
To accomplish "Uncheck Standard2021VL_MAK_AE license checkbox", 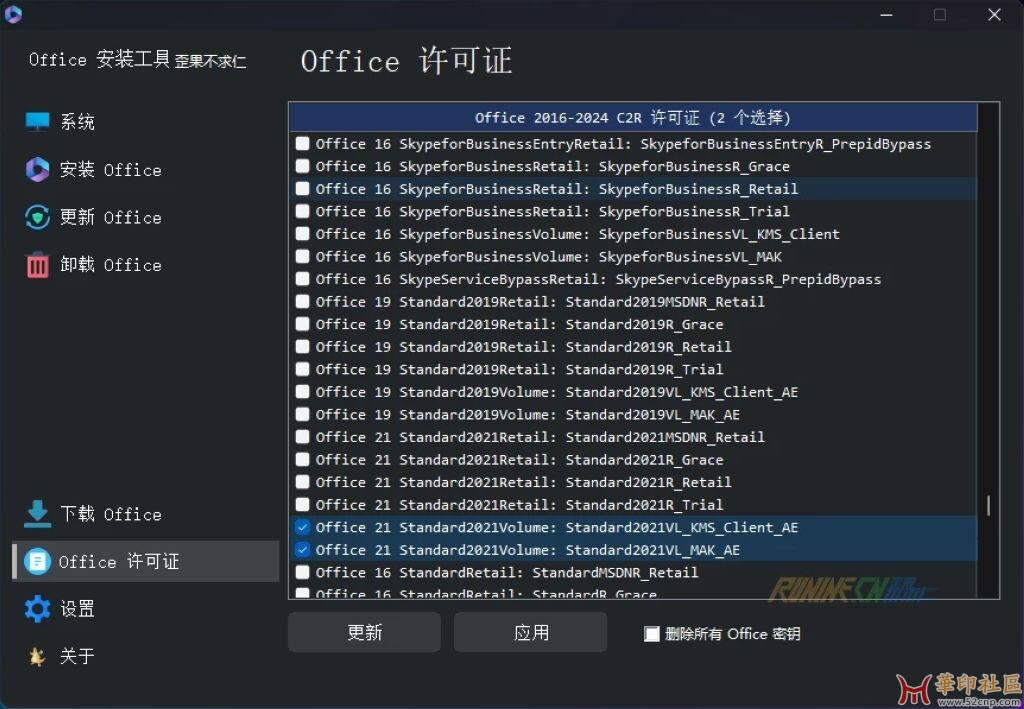I will [303, 550].
